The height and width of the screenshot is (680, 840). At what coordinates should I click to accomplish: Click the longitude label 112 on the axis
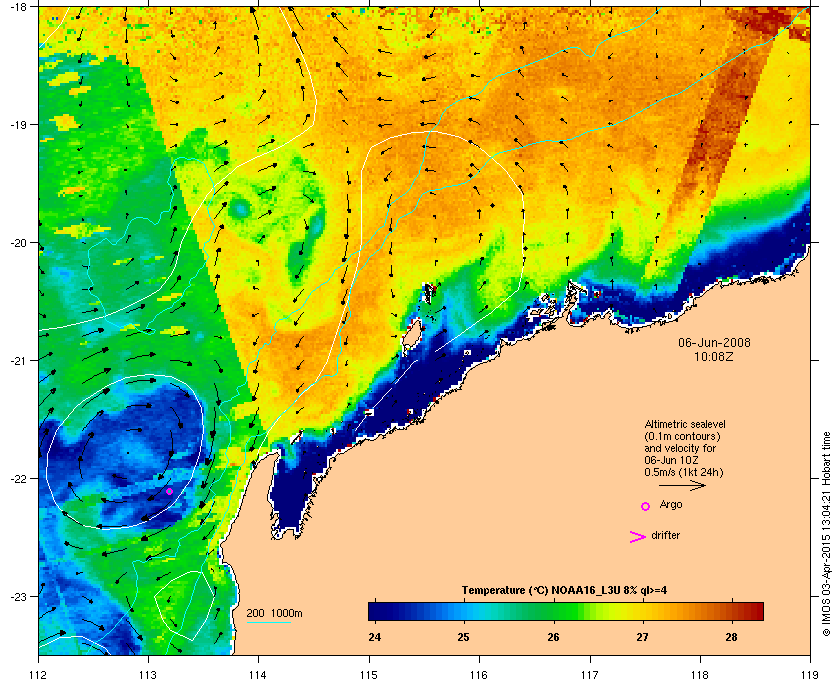point(39,674)
